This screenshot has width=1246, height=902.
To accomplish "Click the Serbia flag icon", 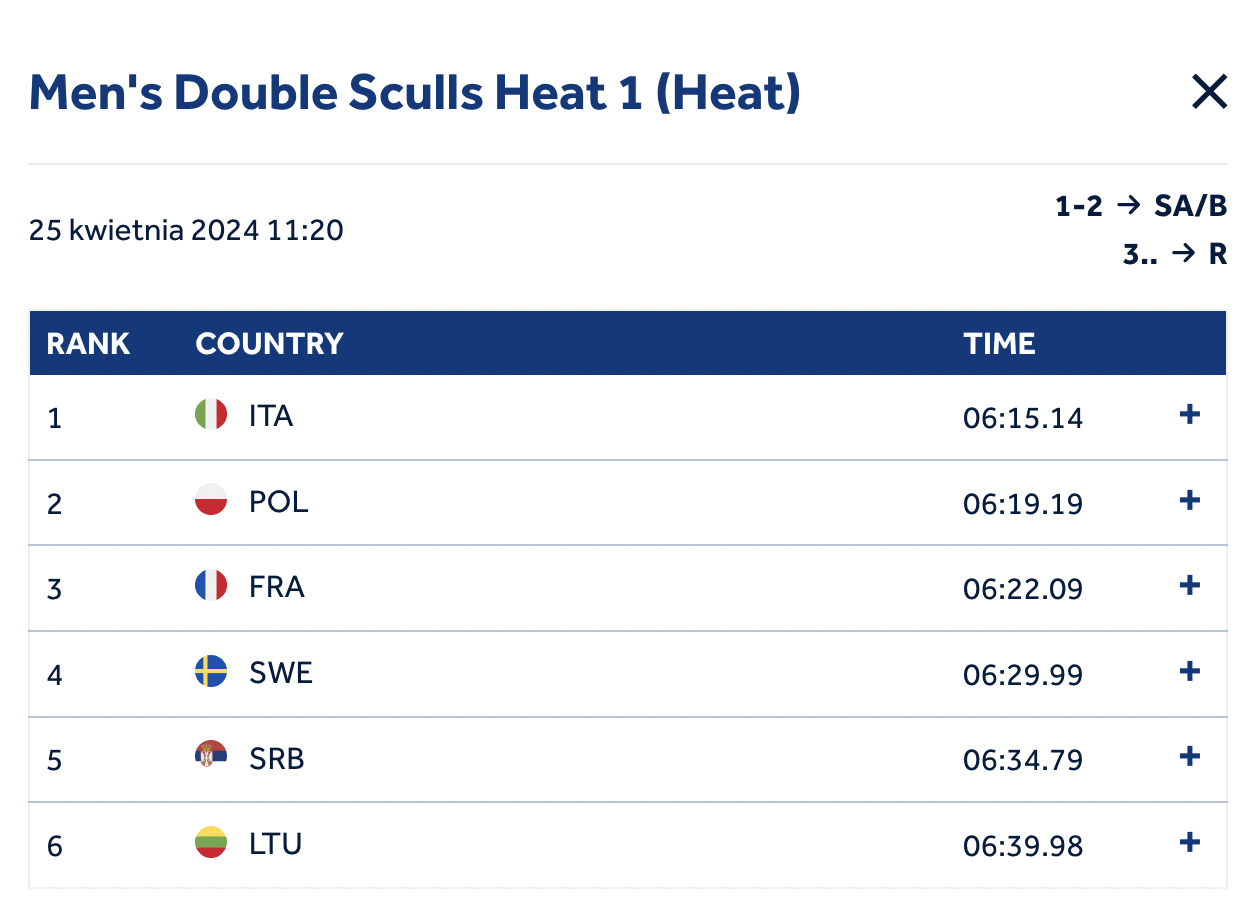I will [x=211, y=757].
